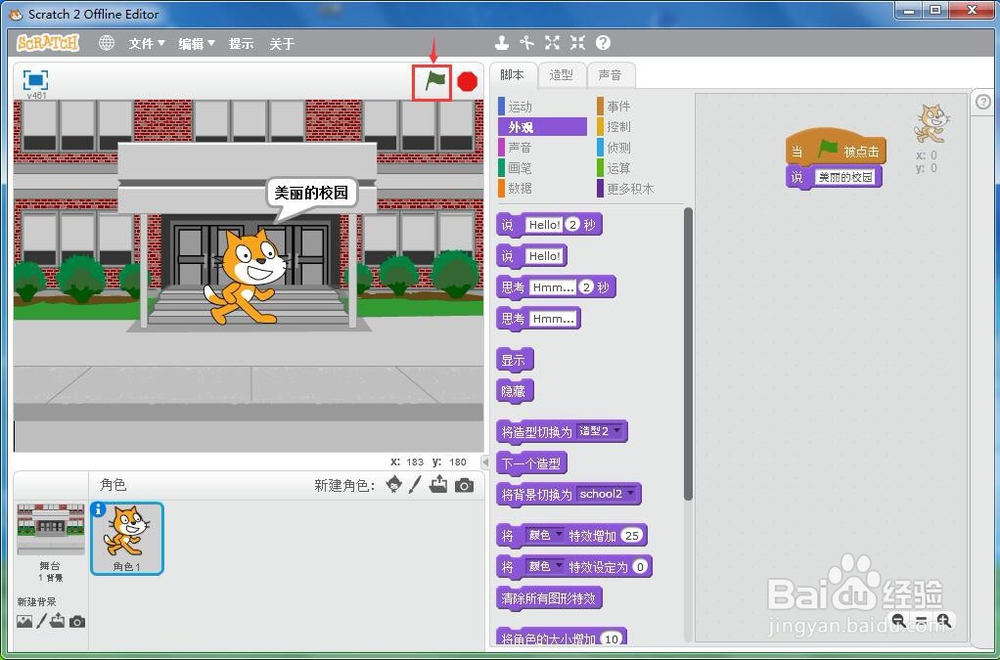
Task: Upload backdrop from file
Action: (57, 620)
